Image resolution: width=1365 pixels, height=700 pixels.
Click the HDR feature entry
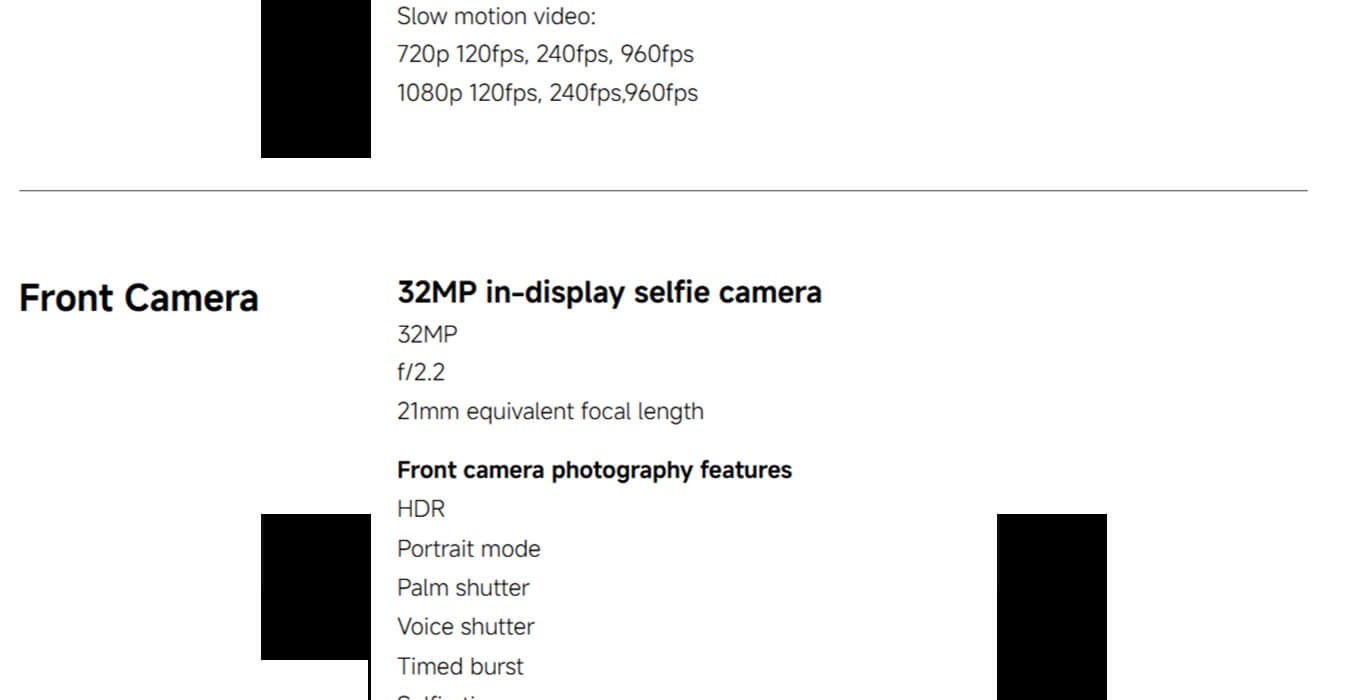pyautogui.click(x=421, y=509)
